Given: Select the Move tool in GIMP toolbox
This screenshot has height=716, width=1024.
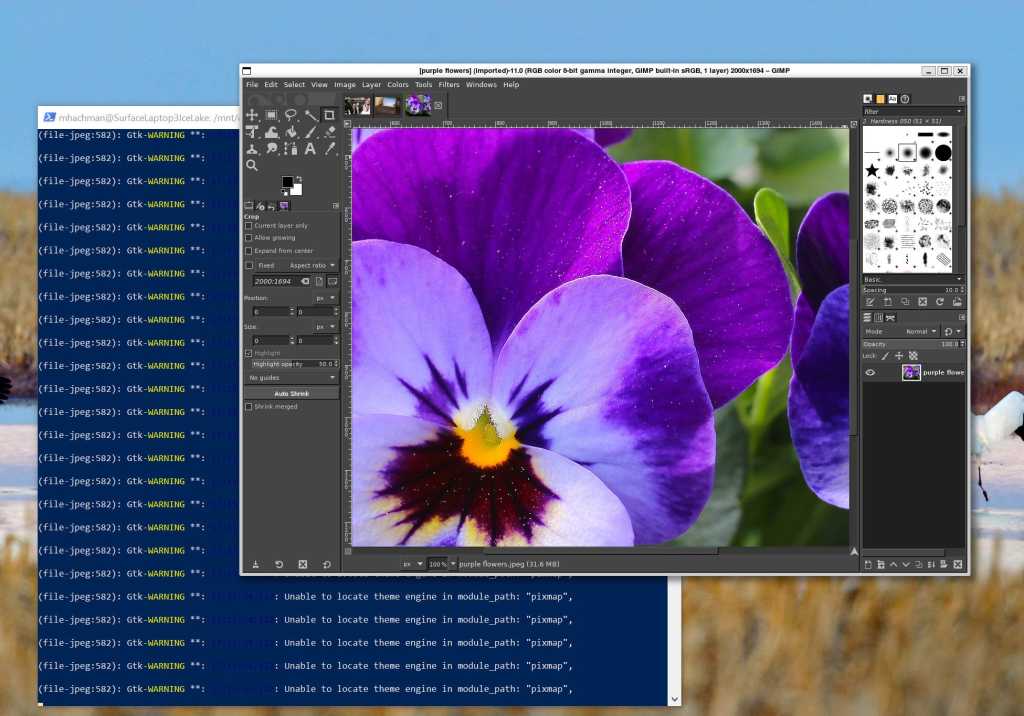Looking at the screenshot, I should coord(252,115).
